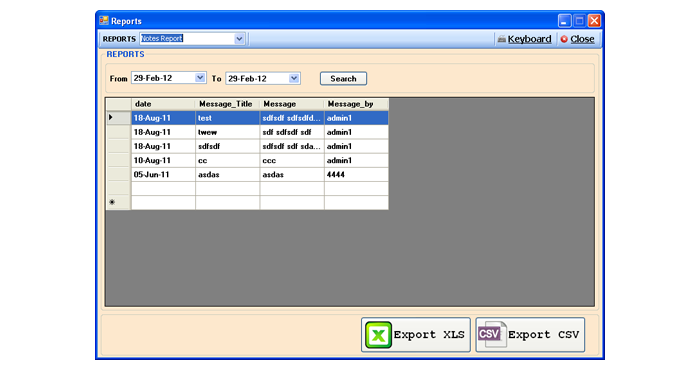Sort by the Message_Title column header
Viewport: 700px width, 371px height.
(x=227, y=104)
